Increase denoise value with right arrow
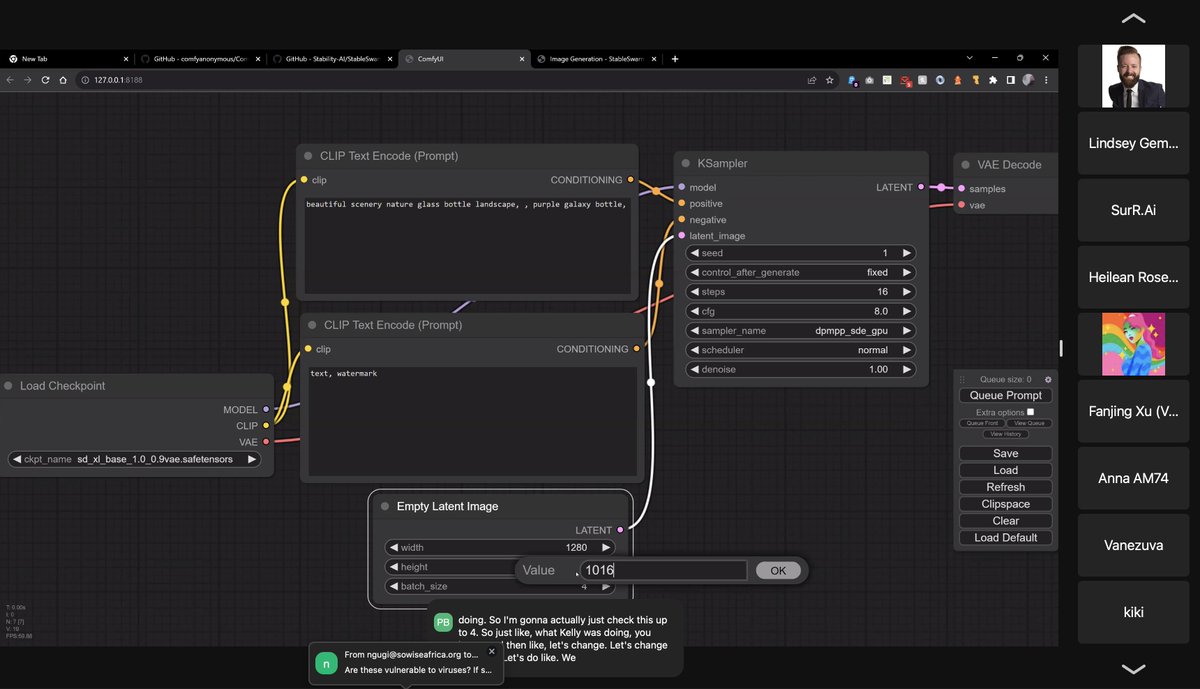 907,369
